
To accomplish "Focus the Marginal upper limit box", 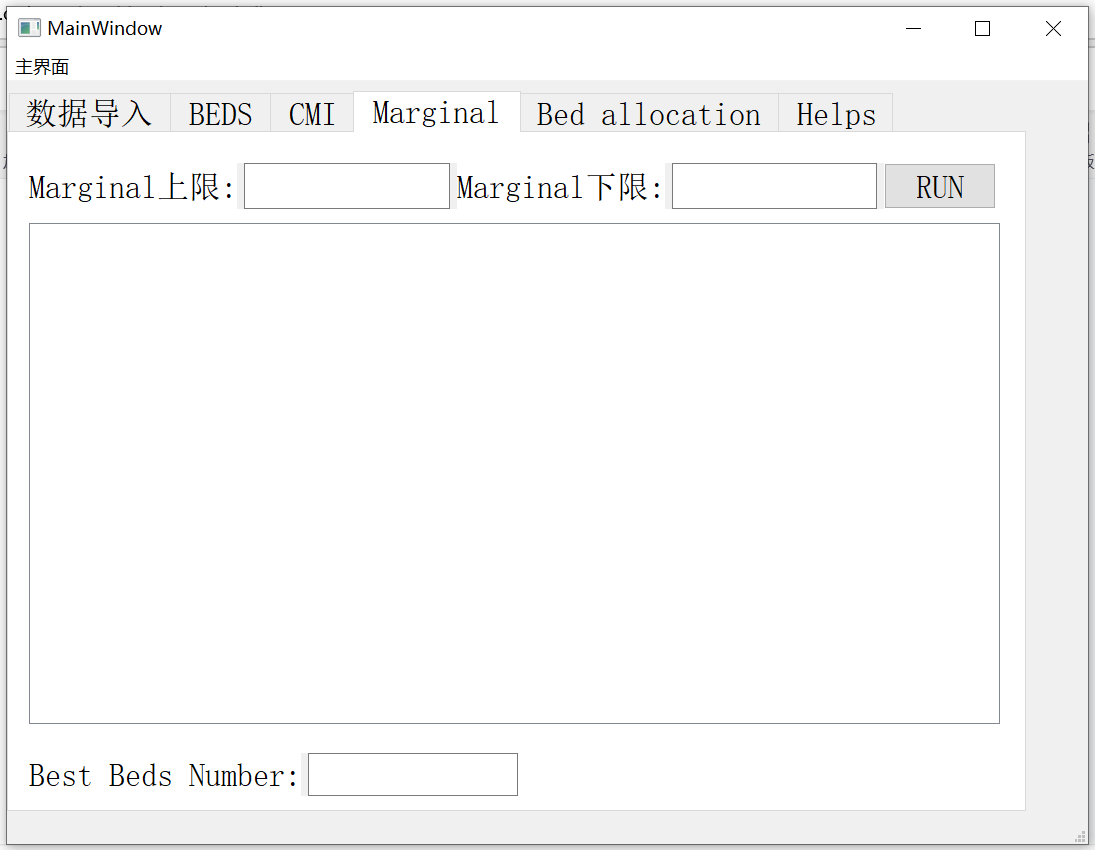I will point(346,185).
